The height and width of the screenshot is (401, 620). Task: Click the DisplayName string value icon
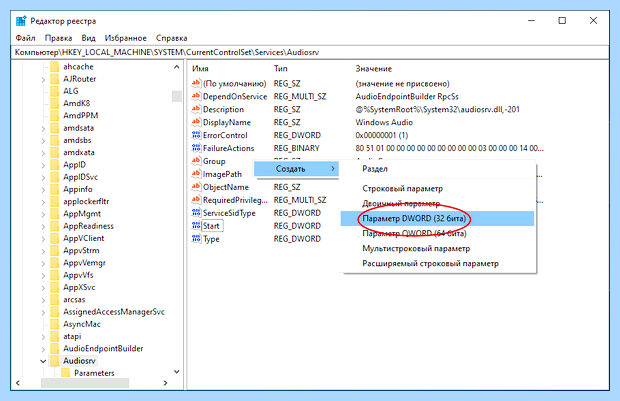point(196,122)
